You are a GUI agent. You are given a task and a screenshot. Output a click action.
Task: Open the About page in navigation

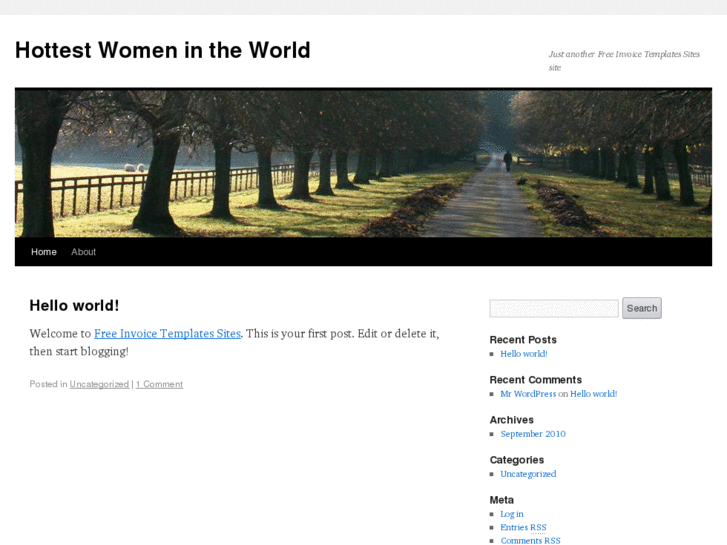click(x=83, y=252)
